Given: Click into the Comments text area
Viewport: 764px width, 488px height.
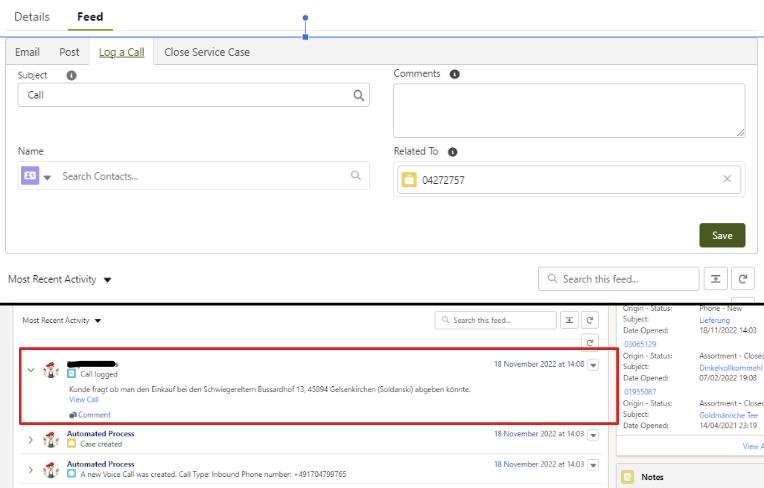Looking at the screenshot, I should coord(568,110).
